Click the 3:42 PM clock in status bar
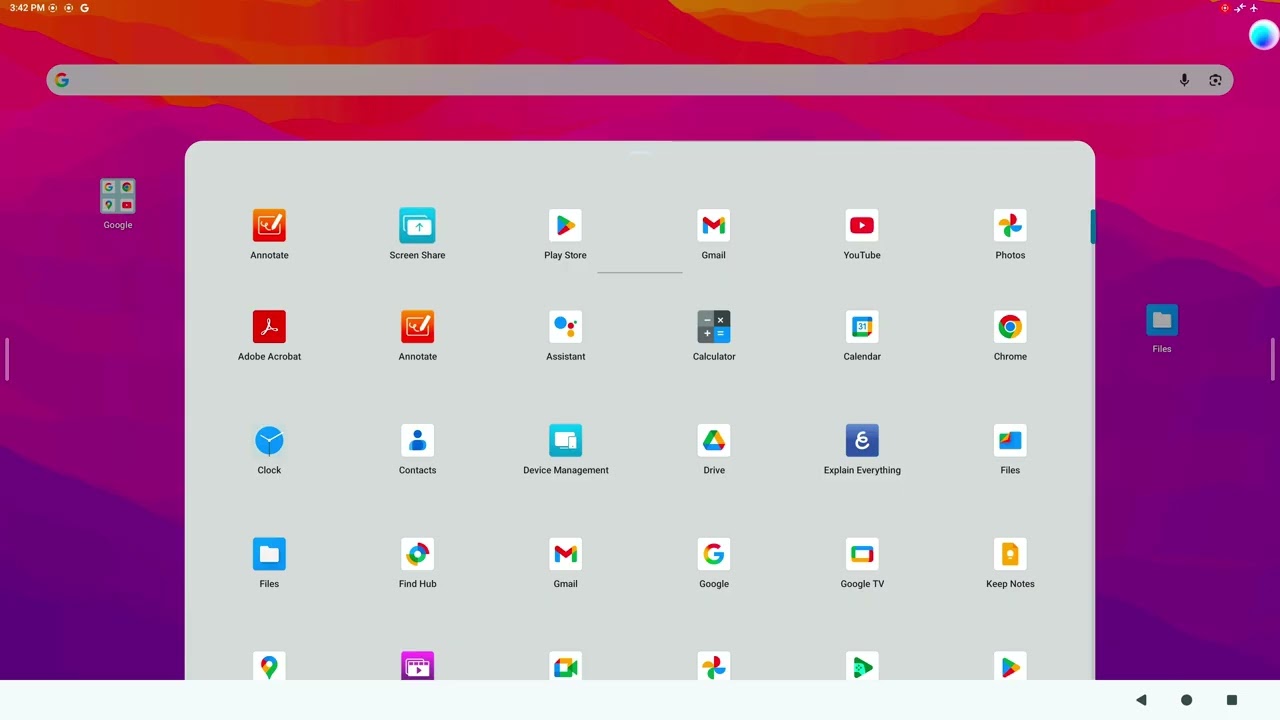1280x720 pixels. tap(26, 8)
